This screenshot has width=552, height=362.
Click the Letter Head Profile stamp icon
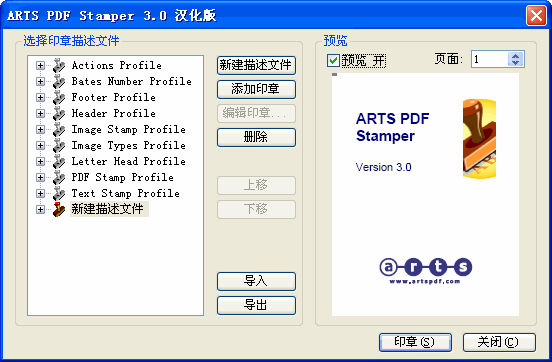click(x=59, y=161)
